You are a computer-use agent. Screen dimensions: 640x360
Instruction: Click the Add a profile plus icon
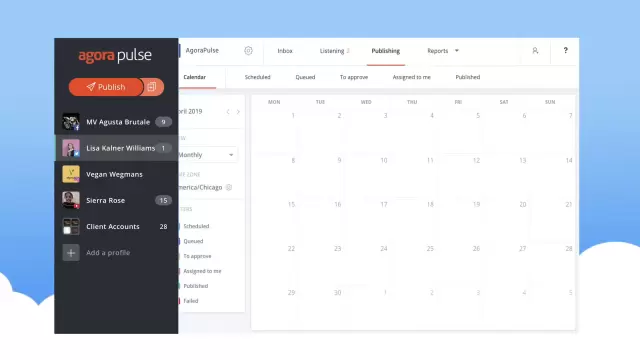point(71,253)
